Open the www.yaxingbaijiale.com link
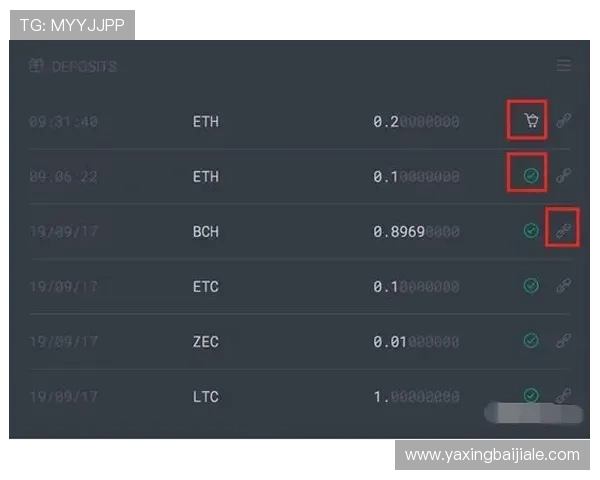The height and width of the screenshot is (480, 600). coord(492,455)
